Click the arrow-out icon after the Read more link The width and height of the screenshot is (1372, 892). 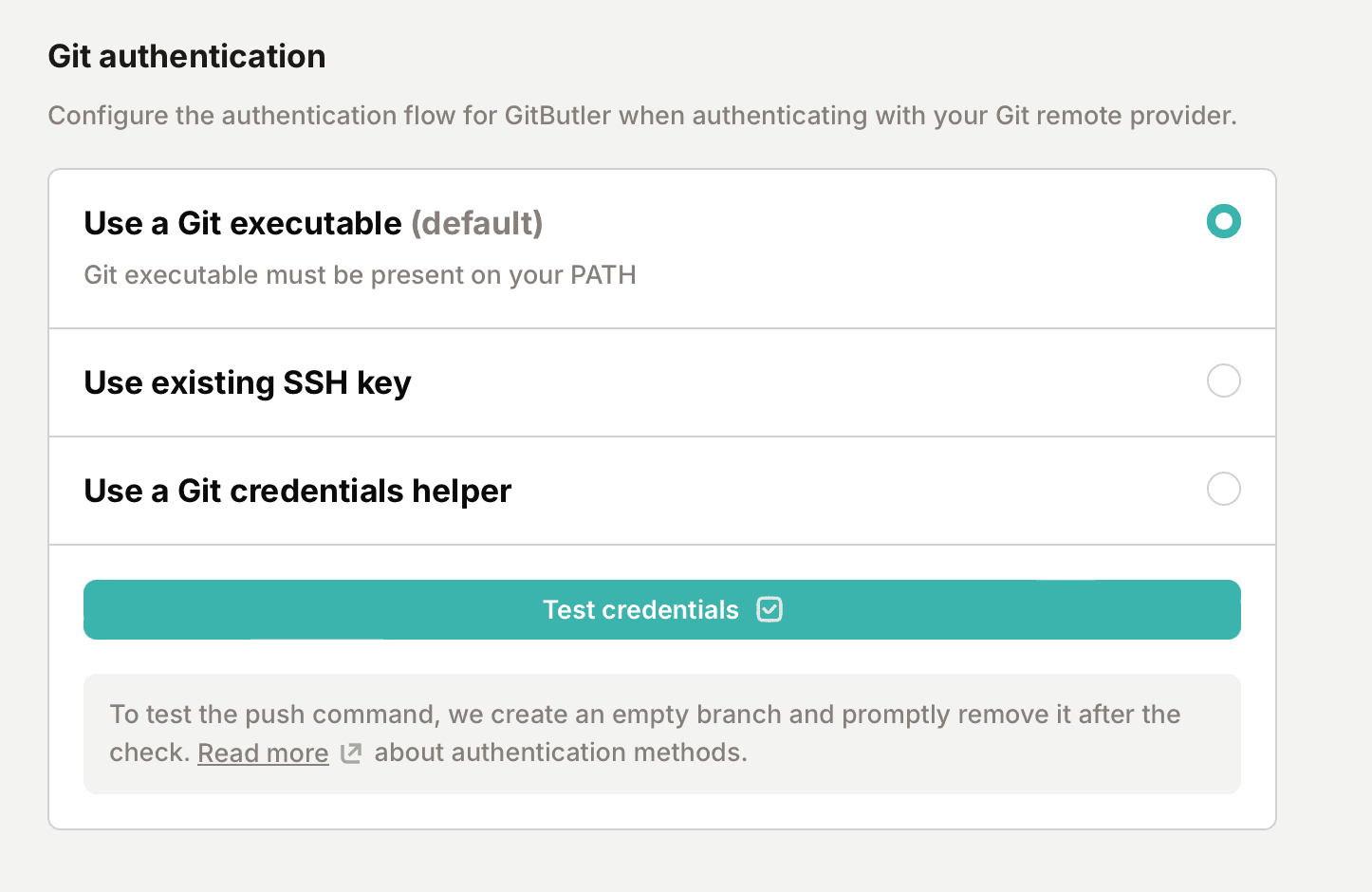[x=350, y=752]
